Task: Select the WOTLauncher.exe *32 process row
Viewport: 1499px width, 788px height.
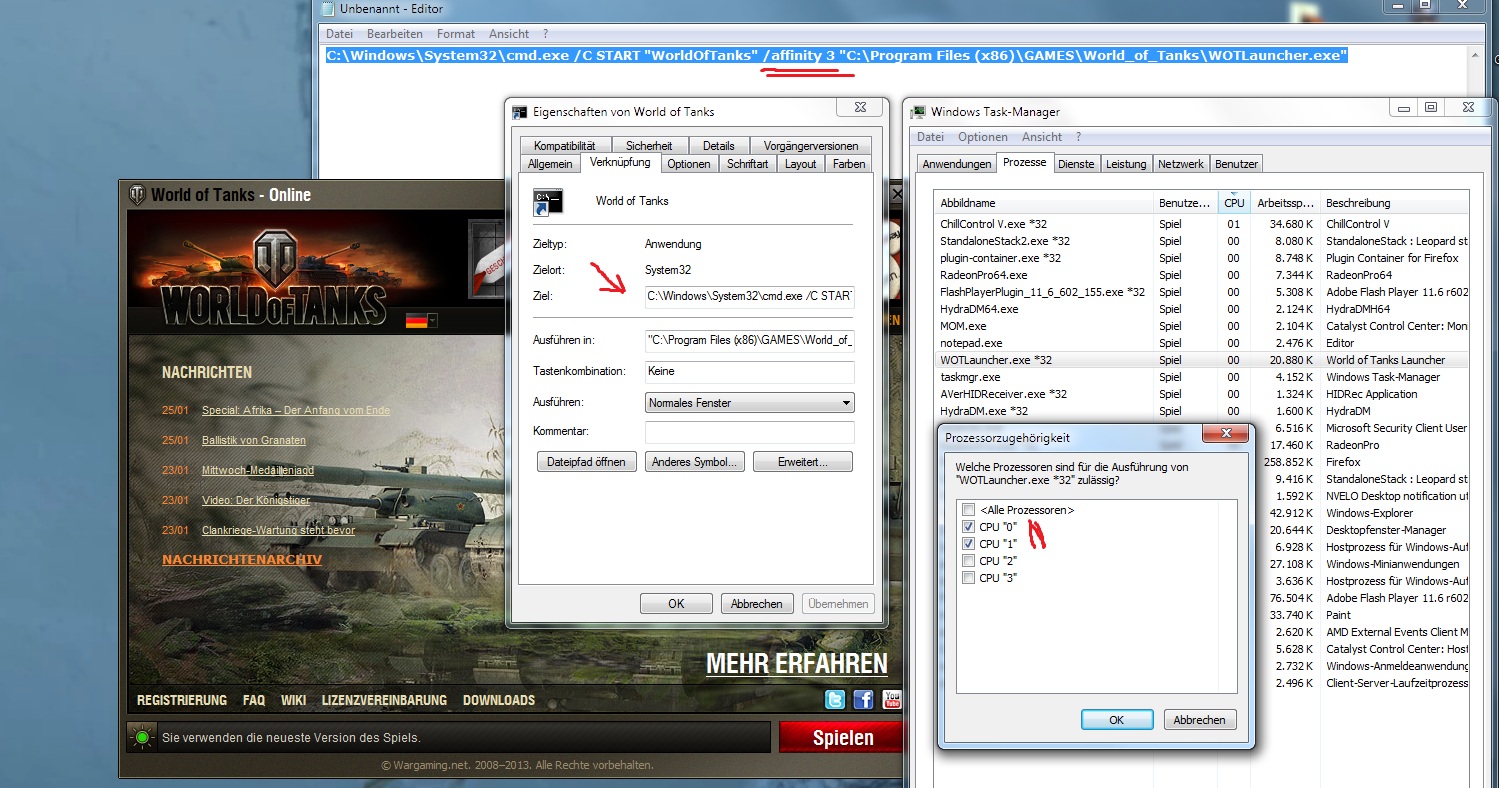Action: tap(1202, 360)
